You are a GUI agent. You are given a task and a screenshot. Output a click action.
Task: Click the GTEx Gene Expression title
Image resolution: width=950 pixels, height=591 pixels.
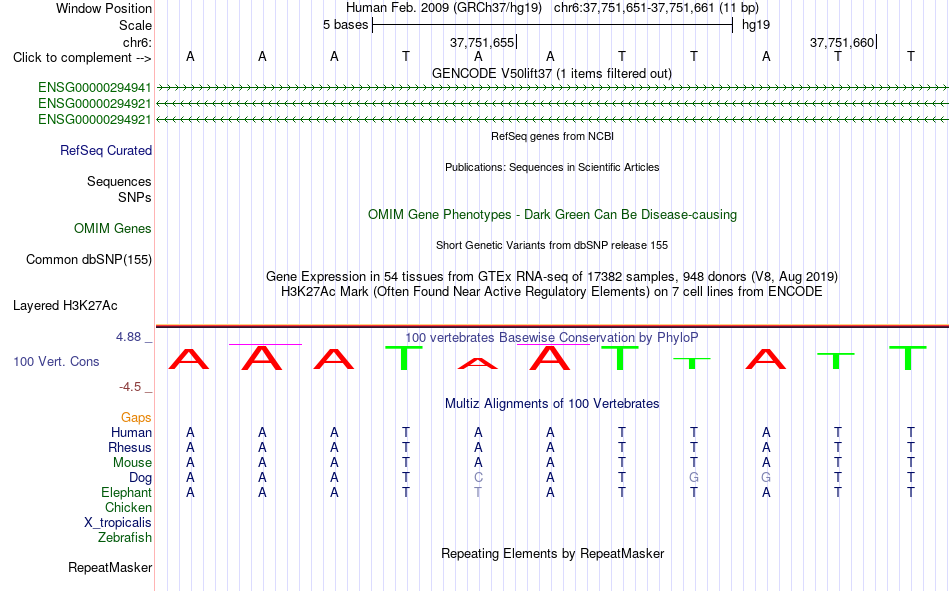551,276
